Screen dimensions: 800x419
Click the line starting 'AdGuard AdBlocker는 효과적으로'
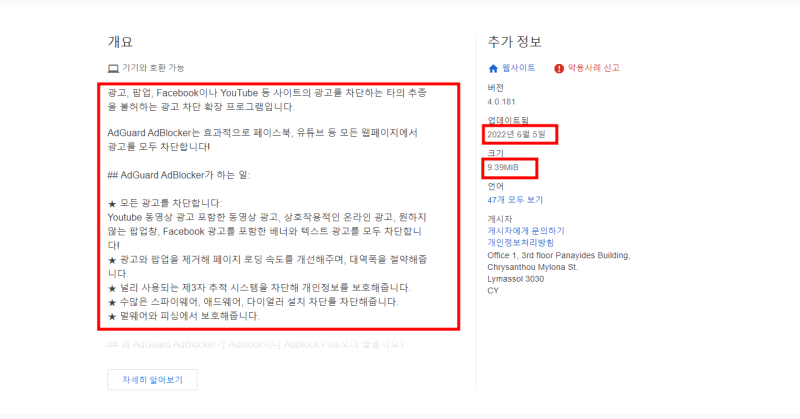[263, 133]
